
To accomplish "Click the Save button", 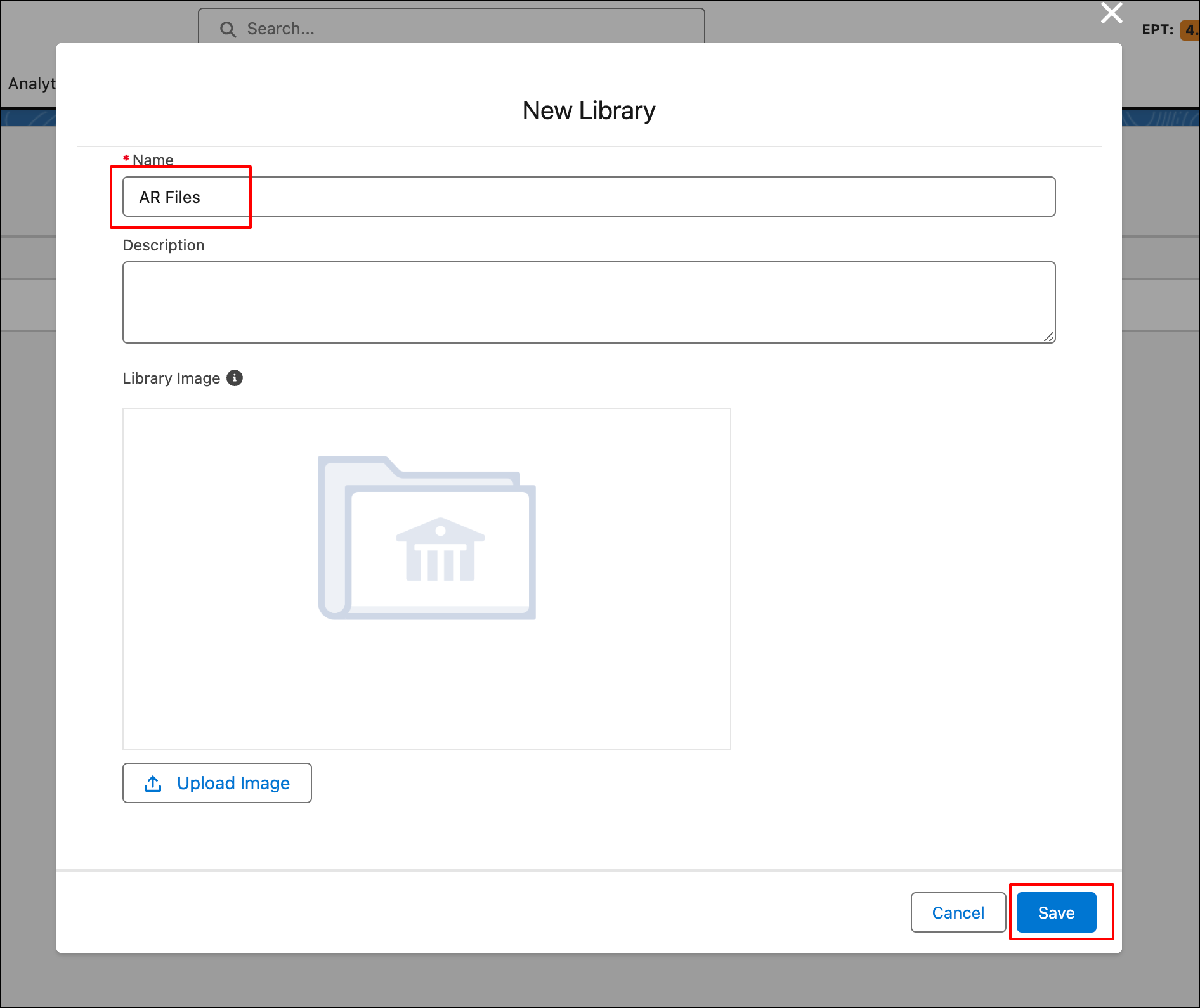I will coord(1056,912).
